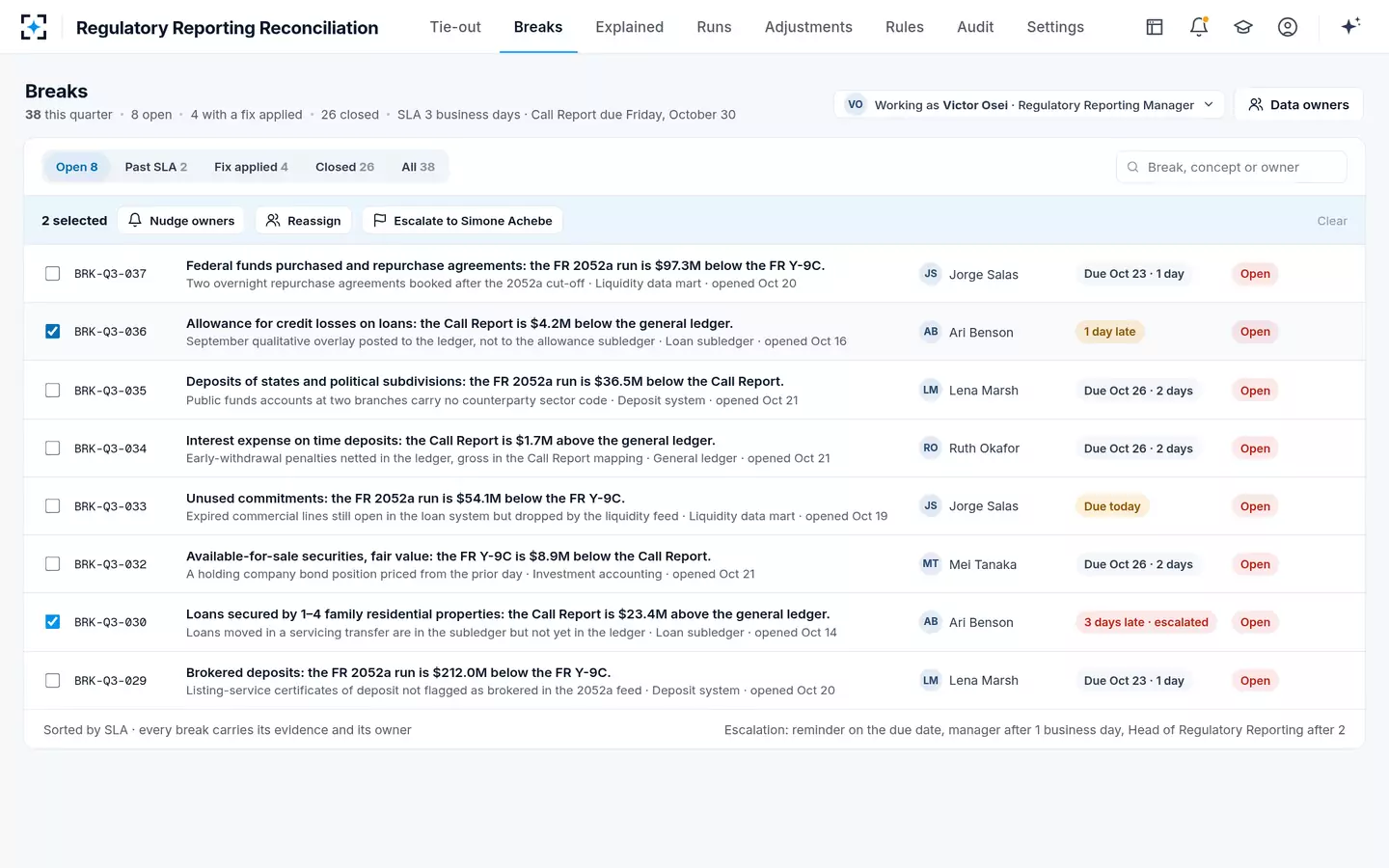Switch to the Tie-out tab
Screen dimensions: 1389x868
pos(455,27)
